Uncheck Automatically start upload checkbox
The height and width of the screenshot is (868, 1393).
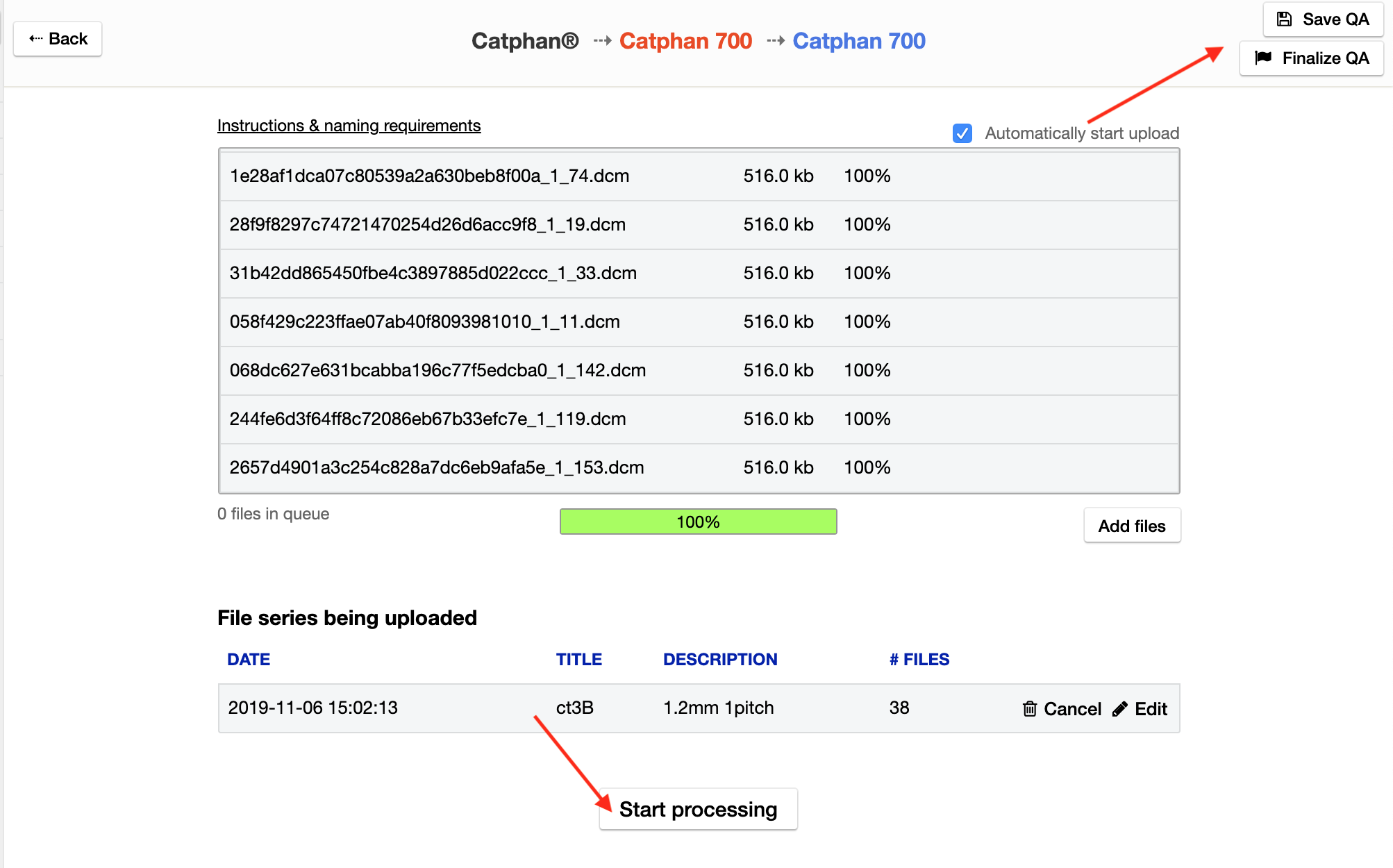(962, 133)
